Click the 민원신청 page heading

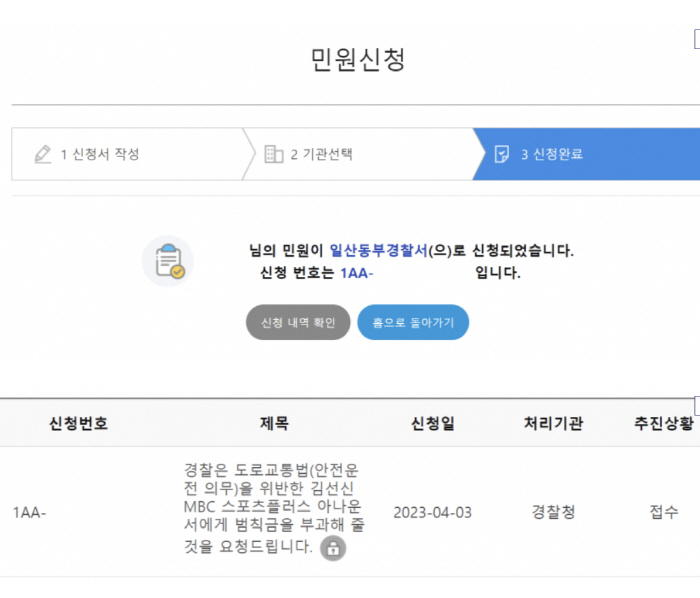(x=358, y=59)
